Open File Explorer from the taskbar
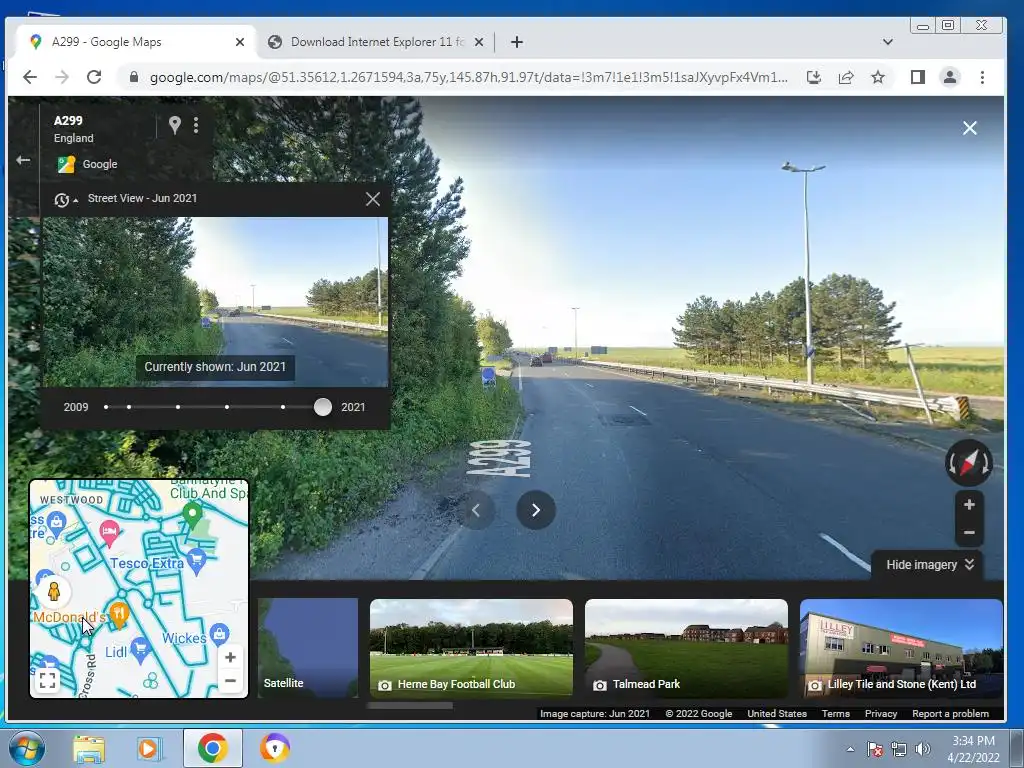The width and height of the screenshot is (1024, 768). point(88,748)
